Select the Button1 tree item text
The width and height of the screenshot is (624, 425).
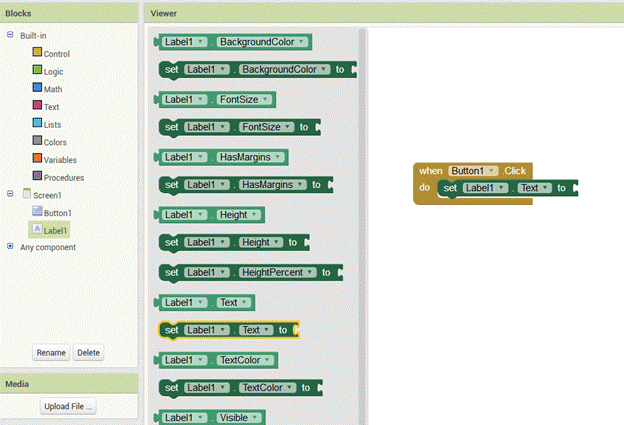(58, 213)
